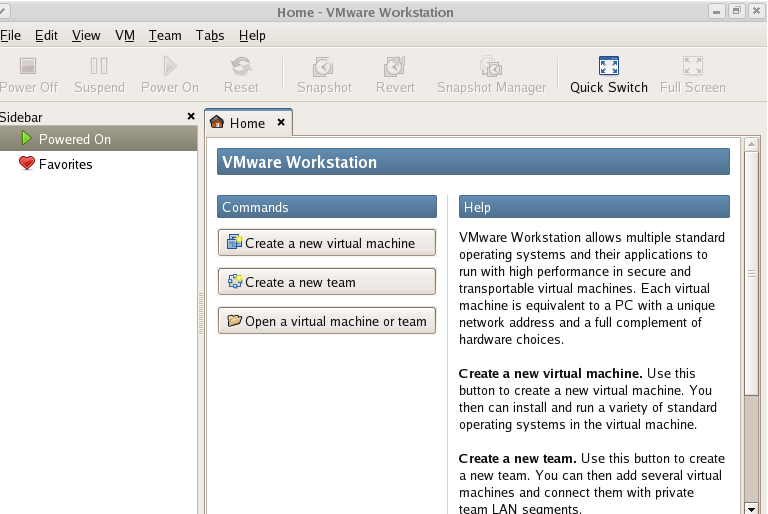Click the Reset toolbar icon
768x514 pixels.
pyautogui.click(x=241, y=66)
